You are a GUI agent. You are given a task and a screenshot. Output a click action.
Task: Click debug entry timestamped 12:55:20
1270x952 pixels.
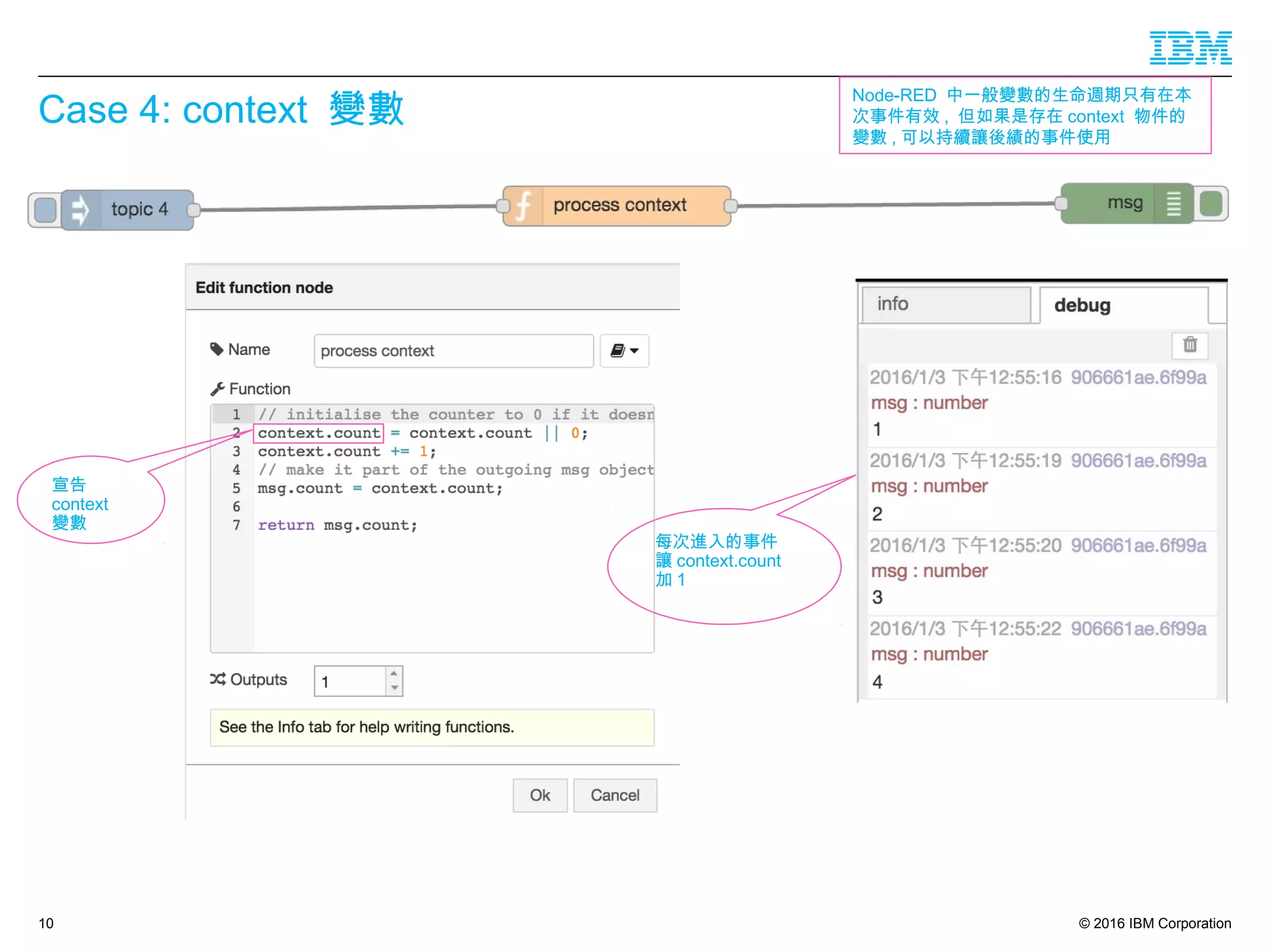pyautogui.click(x=1041, y=572)
